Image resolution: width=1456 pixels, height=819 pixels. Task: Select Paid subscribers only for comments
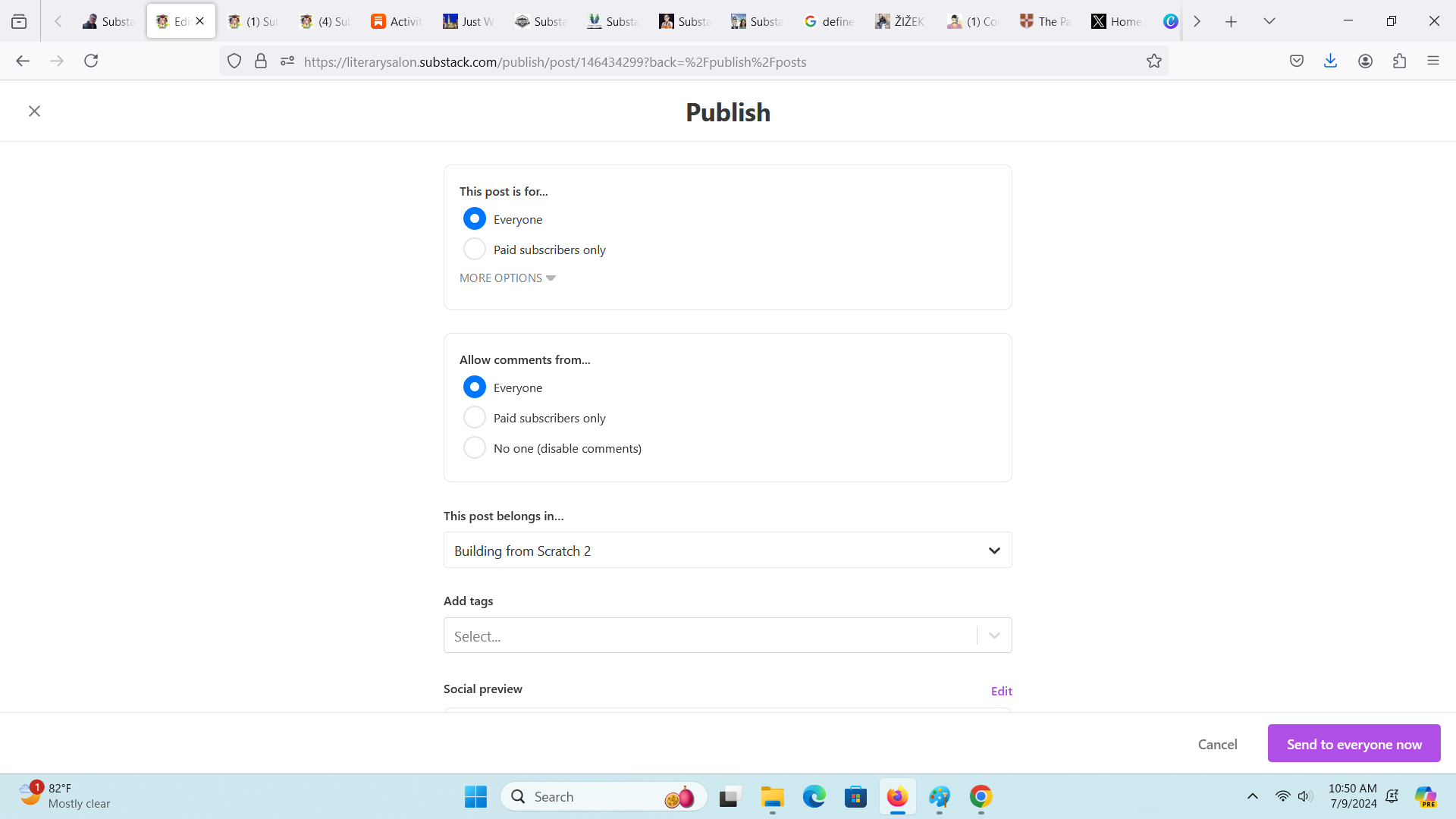click(x=475, y=418)
